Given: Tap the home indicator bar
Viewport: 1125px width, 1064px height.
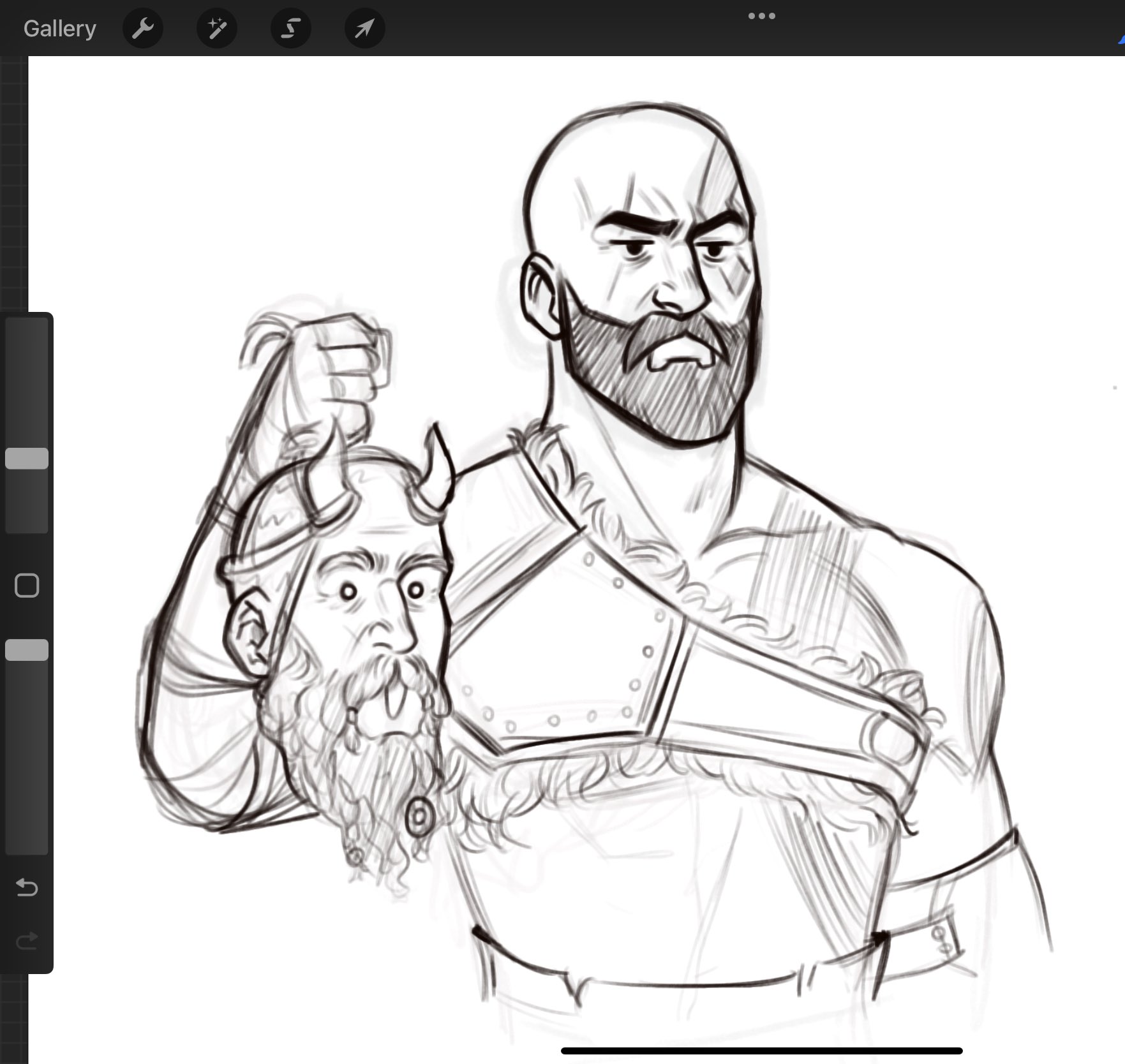Looking at the screenshot, I should (x=762, y=1051).
